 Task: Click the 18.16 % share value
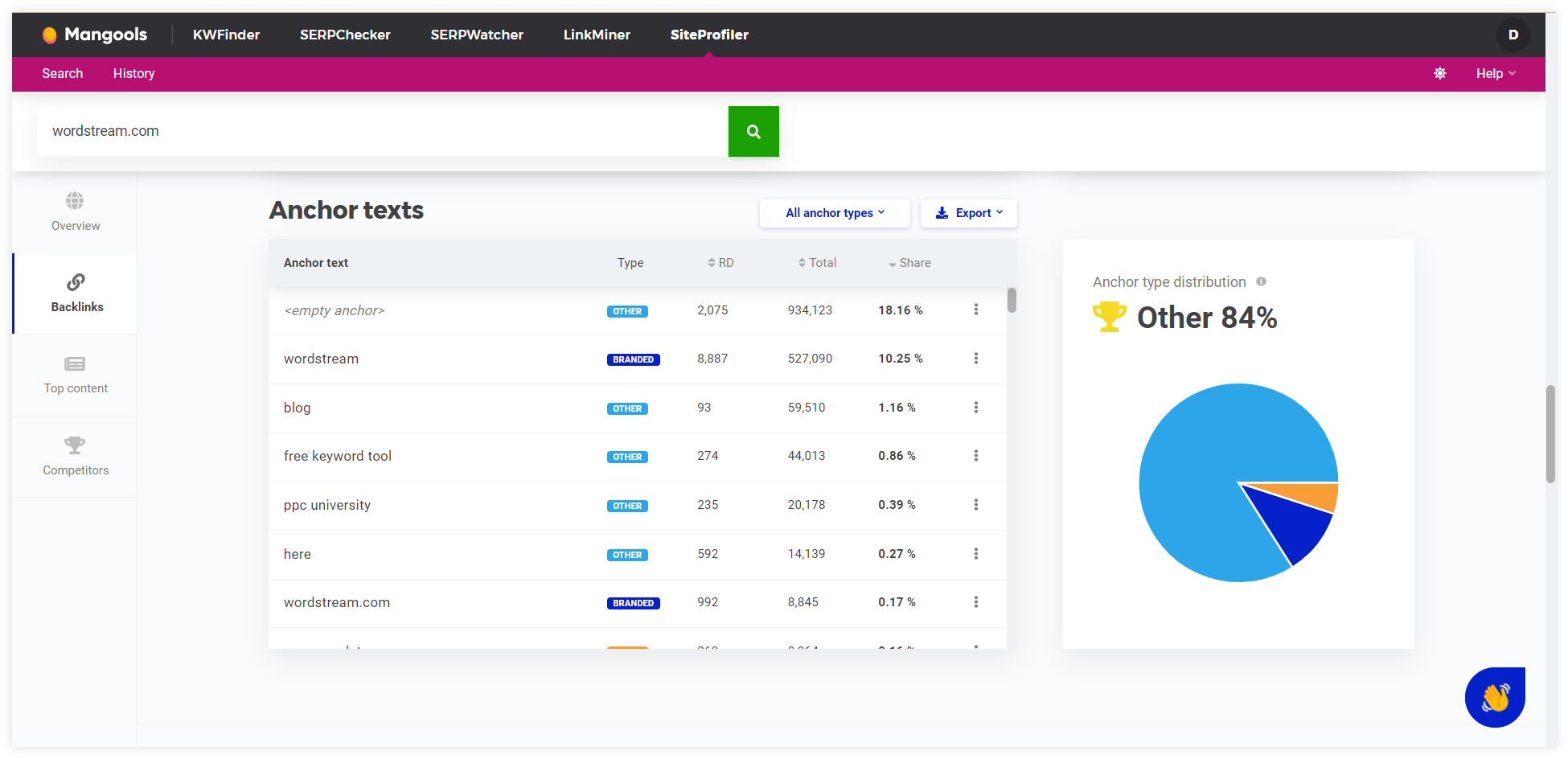(901, 310)
